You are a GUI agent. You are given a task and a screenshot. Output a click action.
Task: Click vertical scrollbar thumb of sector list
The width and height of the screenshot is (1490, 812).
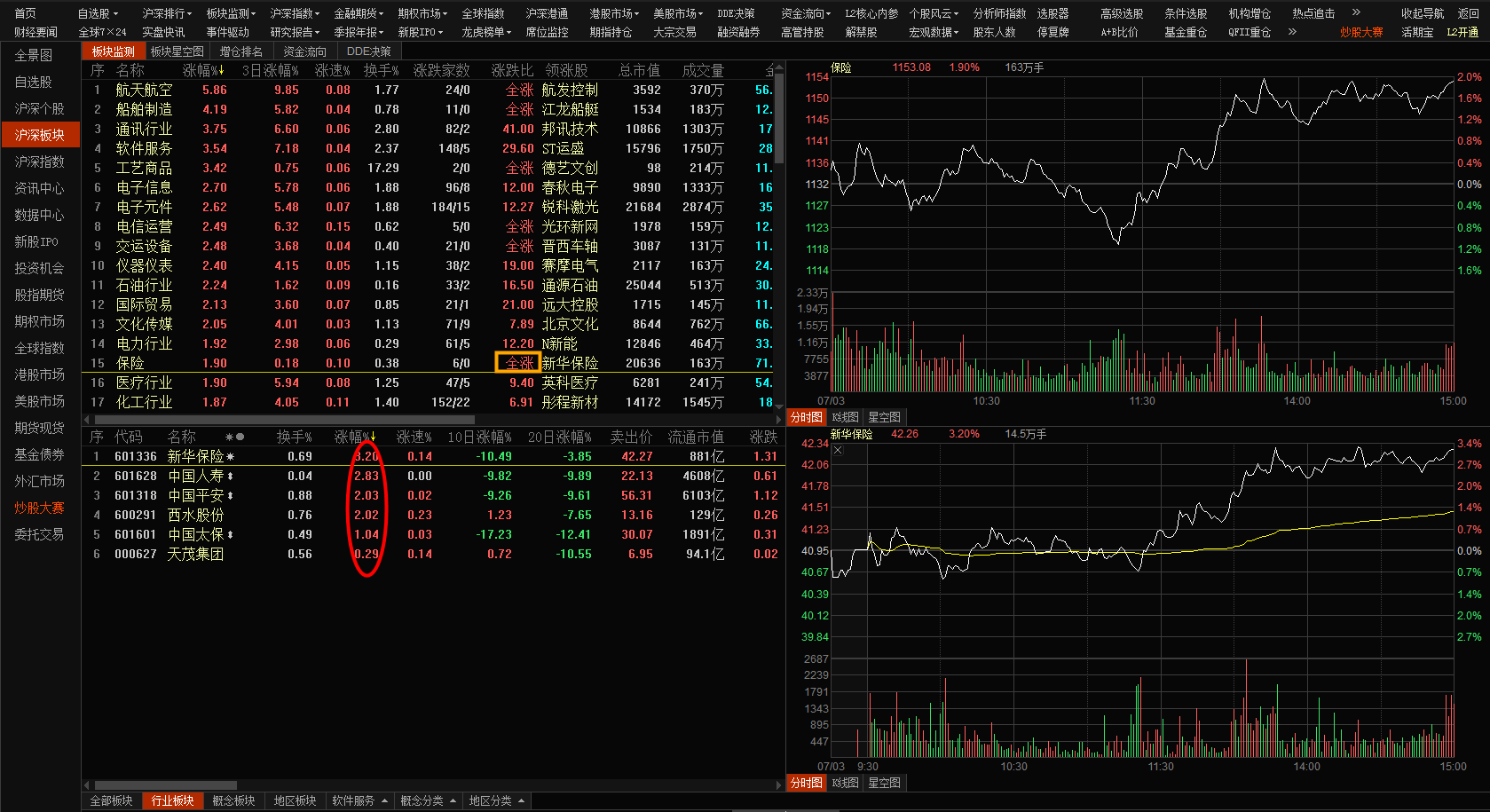coord(779,120)
